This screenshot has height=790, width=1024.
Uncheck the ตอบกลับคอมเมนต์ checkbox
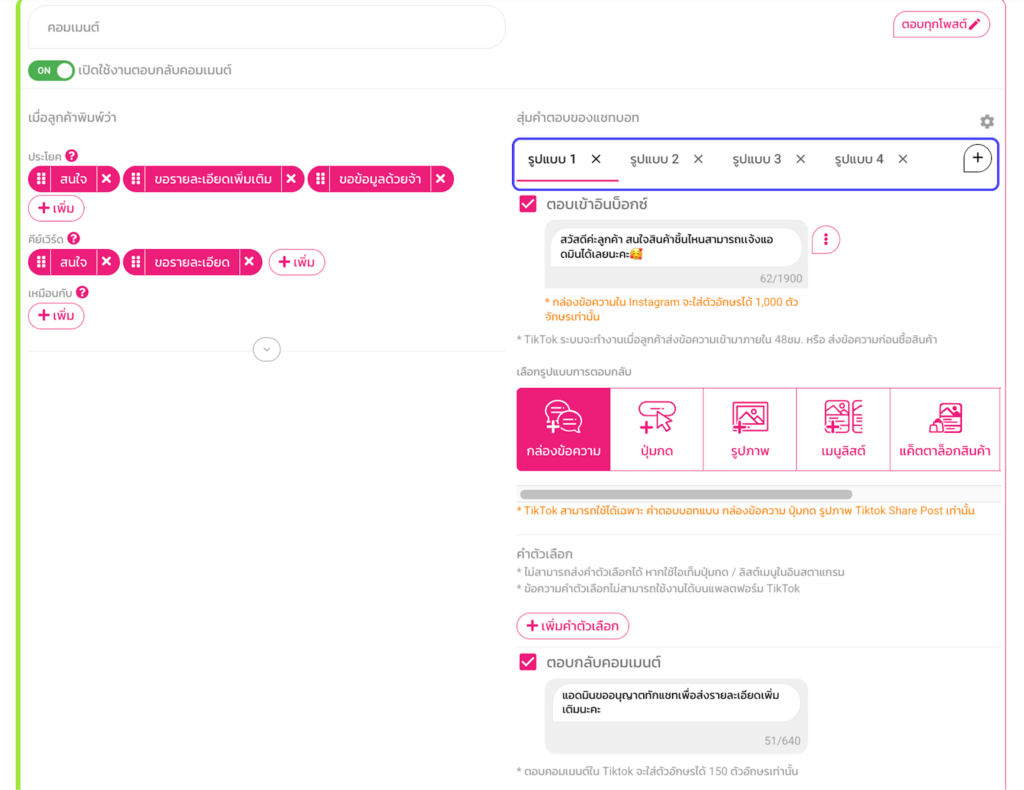(x=528, y=662)
